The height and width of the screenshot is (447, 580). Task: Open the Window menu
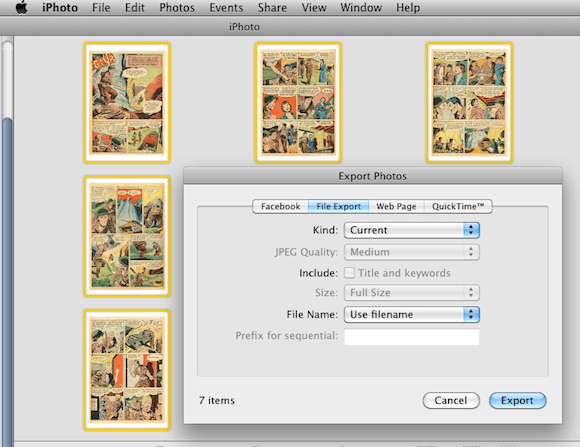(x=361, y=8)
